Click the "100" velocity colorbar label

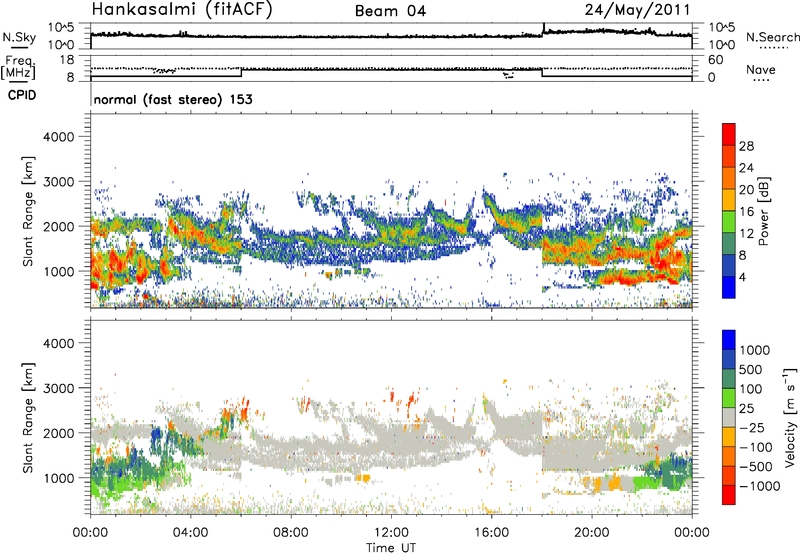point(751,389)
